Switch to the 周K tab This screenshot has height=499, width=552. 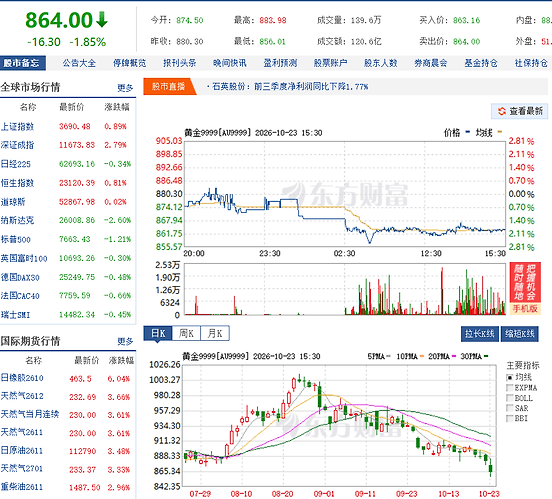point(186,333)
